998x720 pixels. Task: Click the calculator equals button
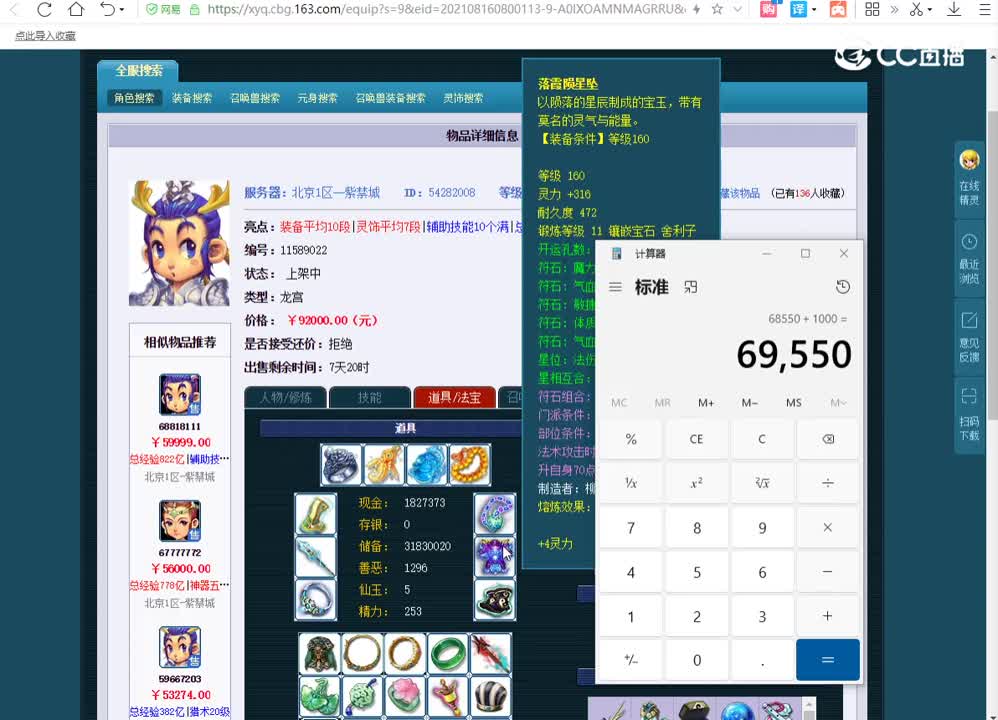point(827,660)
